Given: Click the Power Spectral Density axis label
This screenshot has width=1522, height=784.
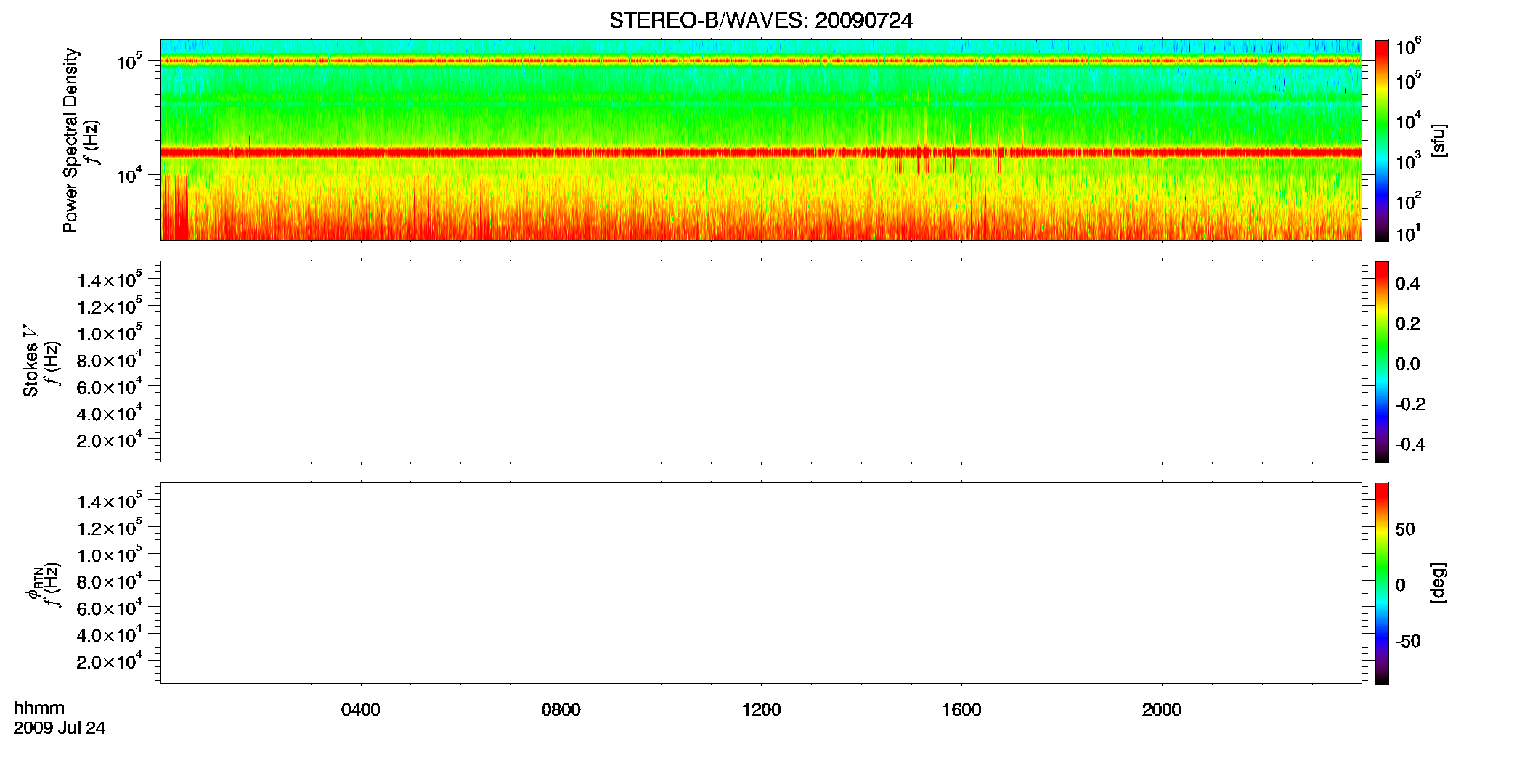Looking at the screenshot, I should 70,140.
